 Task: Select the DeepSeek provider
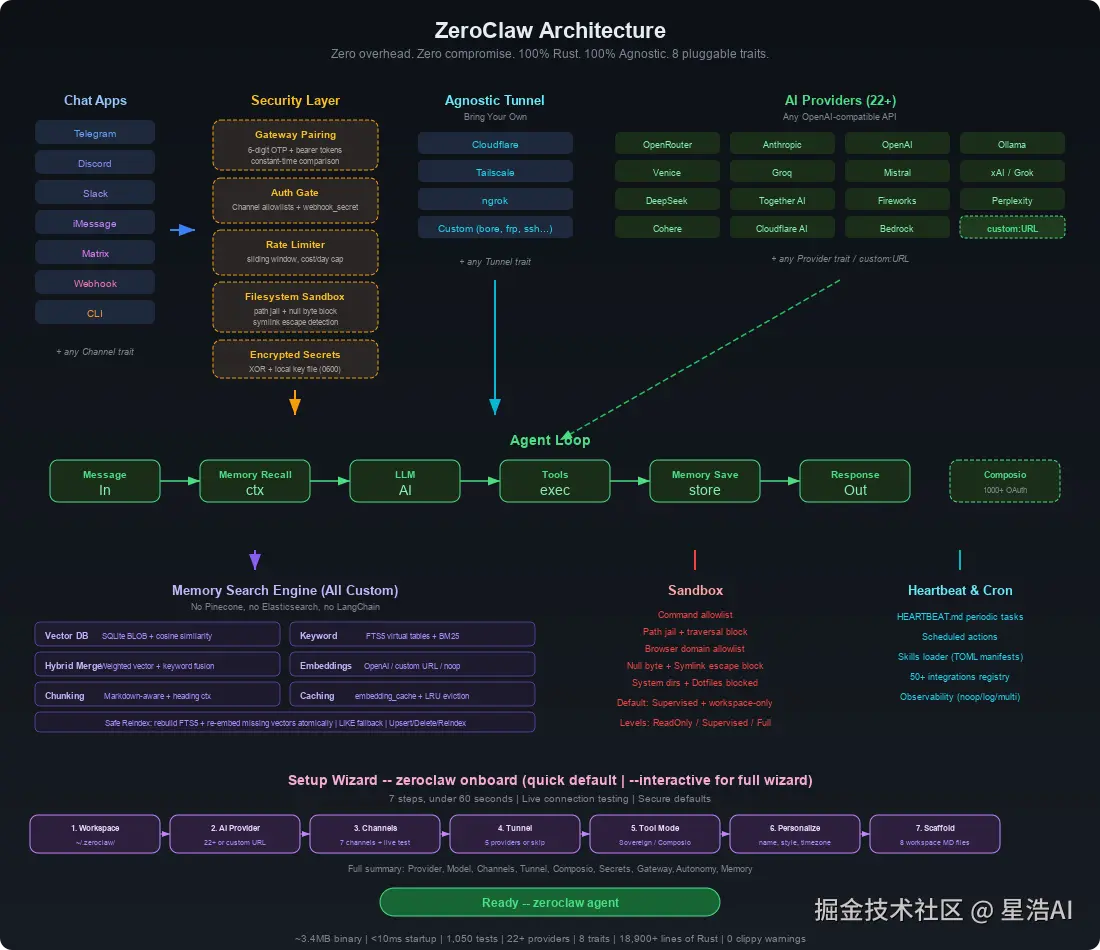click(667, 199)
